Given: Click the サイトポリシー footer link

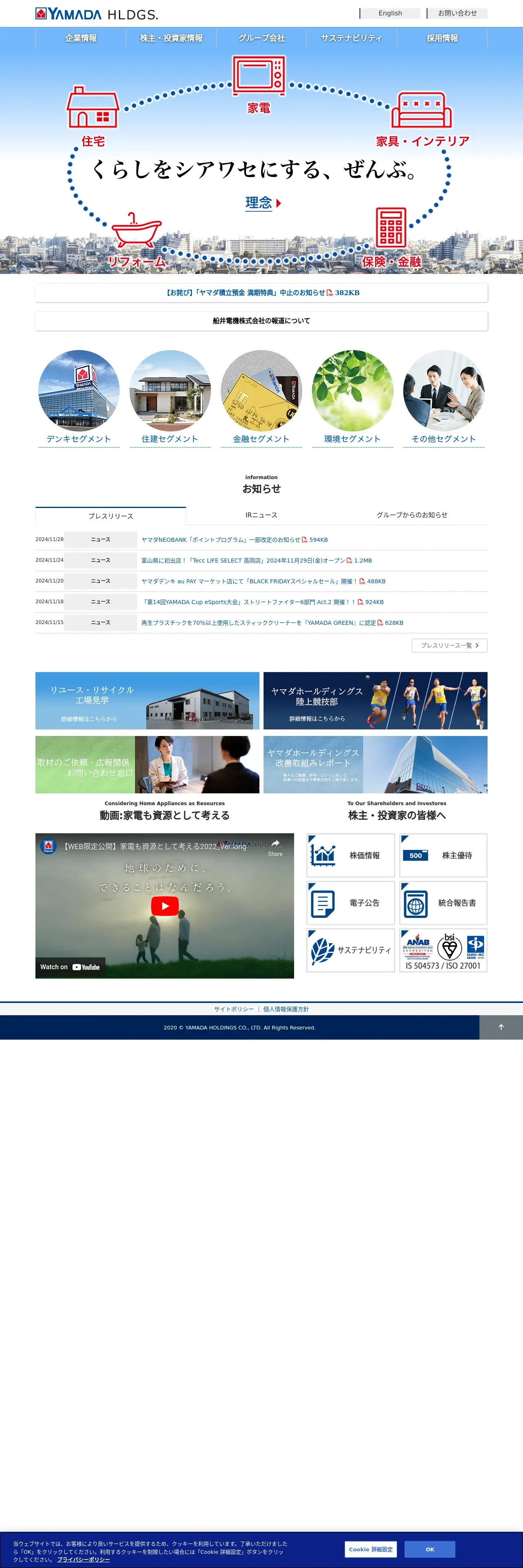Looking at the screenshot, I should pos(234,1009).
